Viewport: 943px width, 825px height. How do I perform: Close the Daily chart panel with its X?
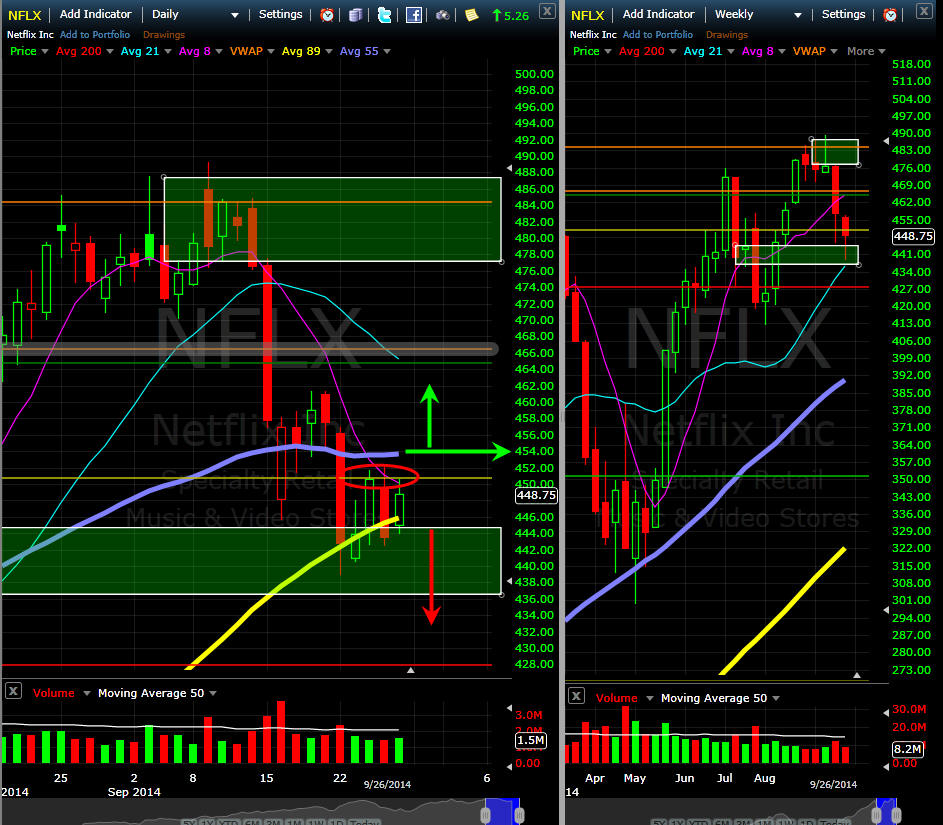coord(547,11)
